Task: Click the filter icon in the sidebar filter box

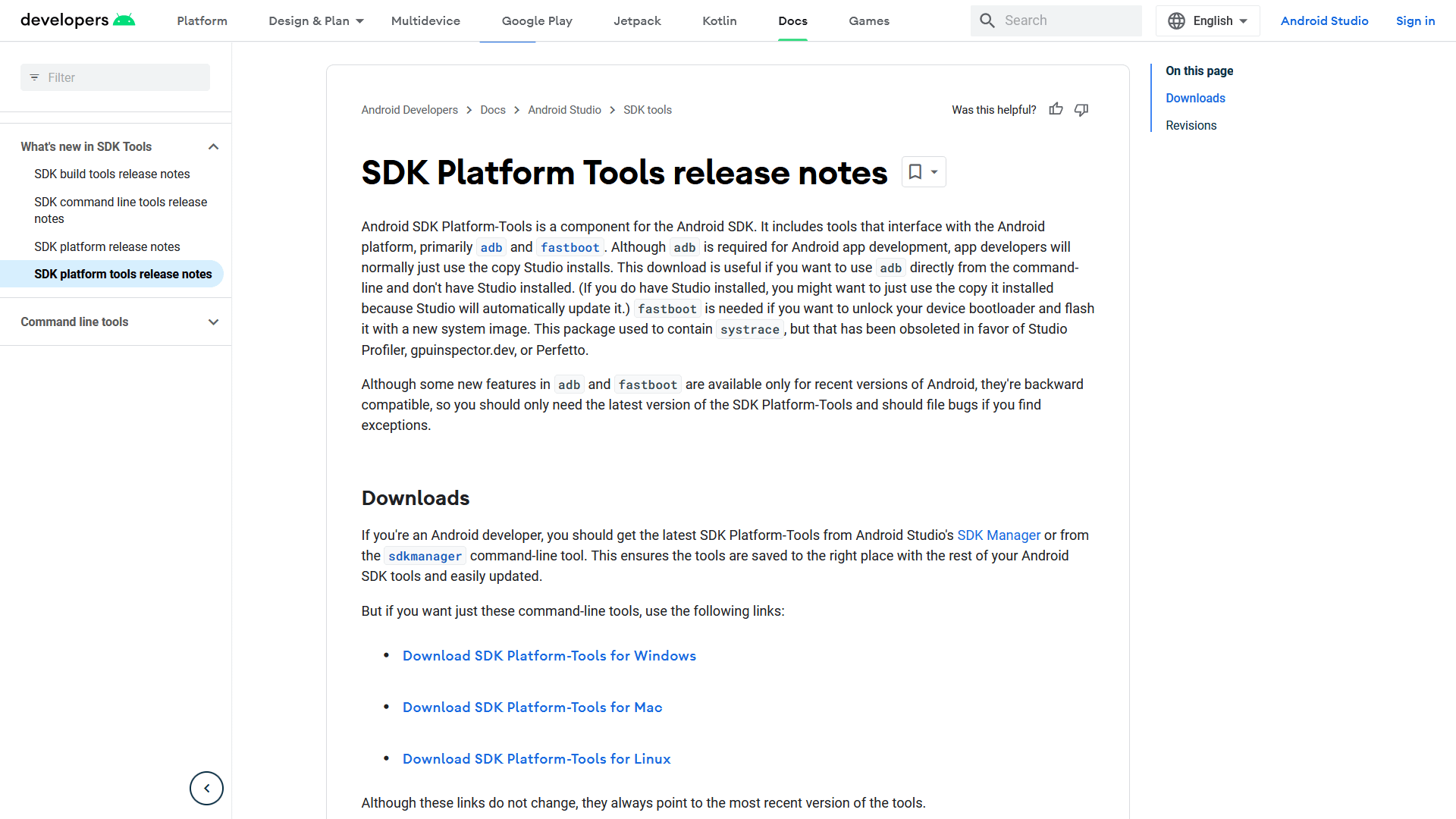Action: coord(33,77)
